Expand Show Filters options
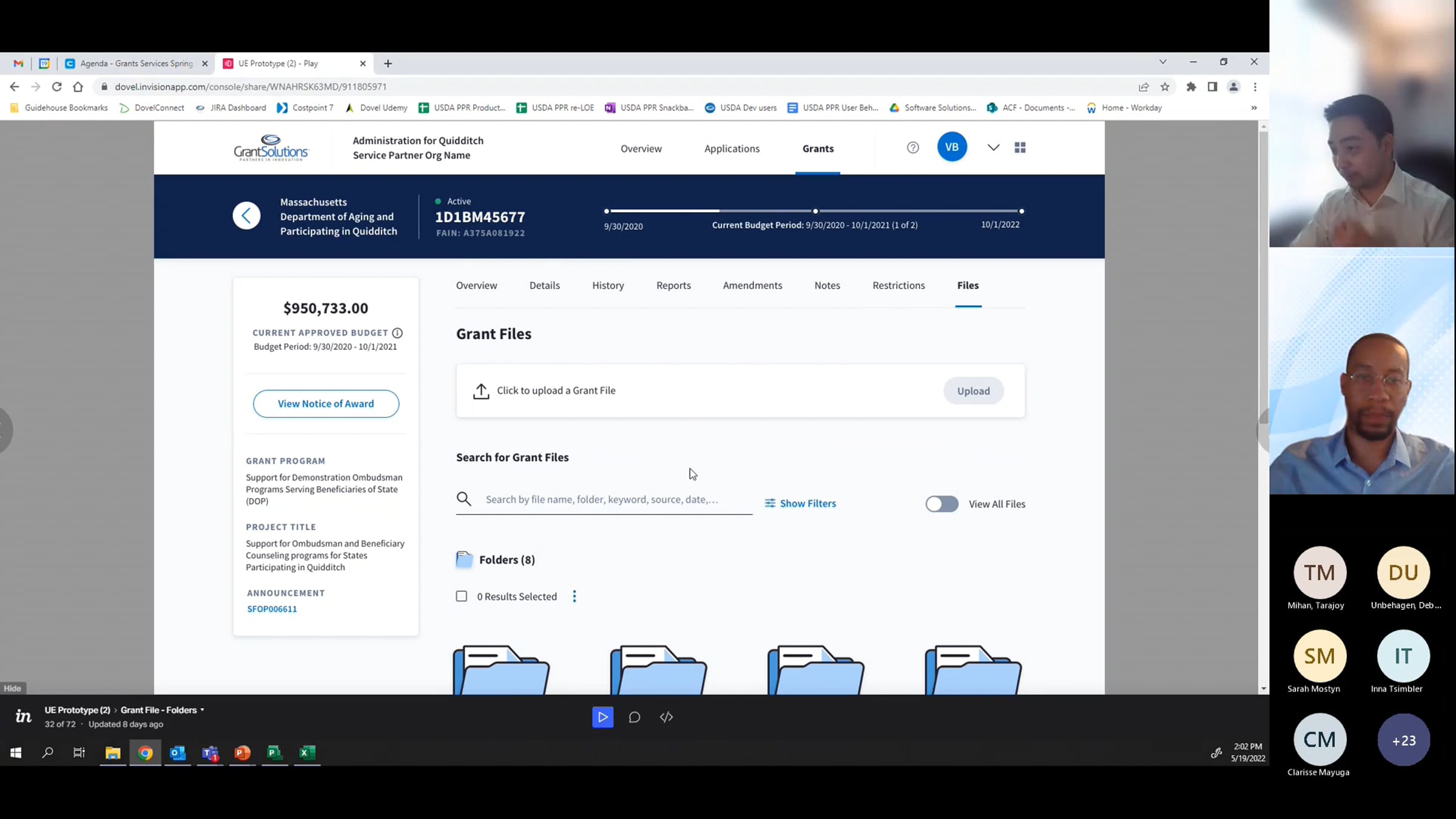This screenshot has width=1456, height=819. (x=800, y=504)
